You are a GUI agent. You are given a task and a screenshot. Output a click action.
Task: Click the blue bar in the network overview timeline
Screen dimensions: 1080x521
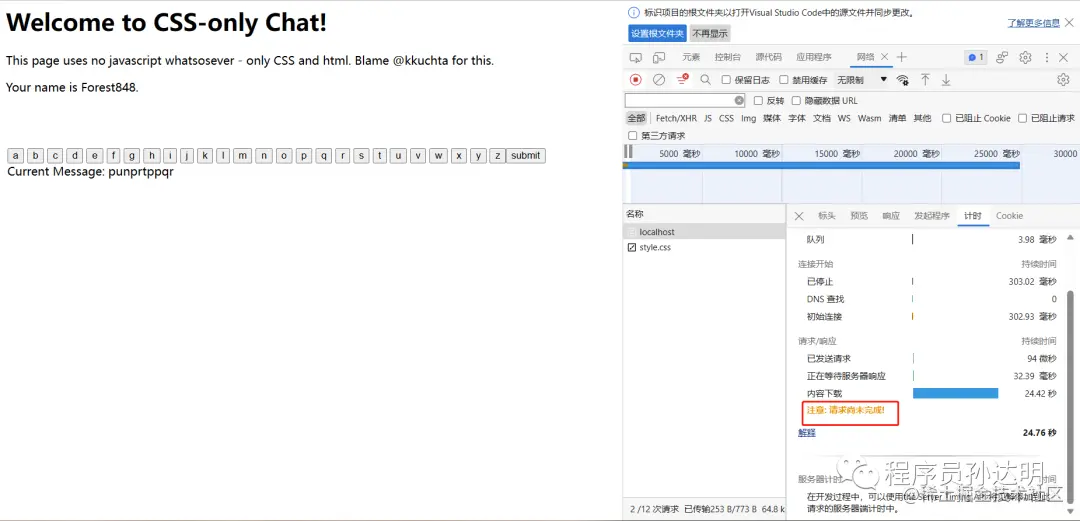click(x=821, y=165)
